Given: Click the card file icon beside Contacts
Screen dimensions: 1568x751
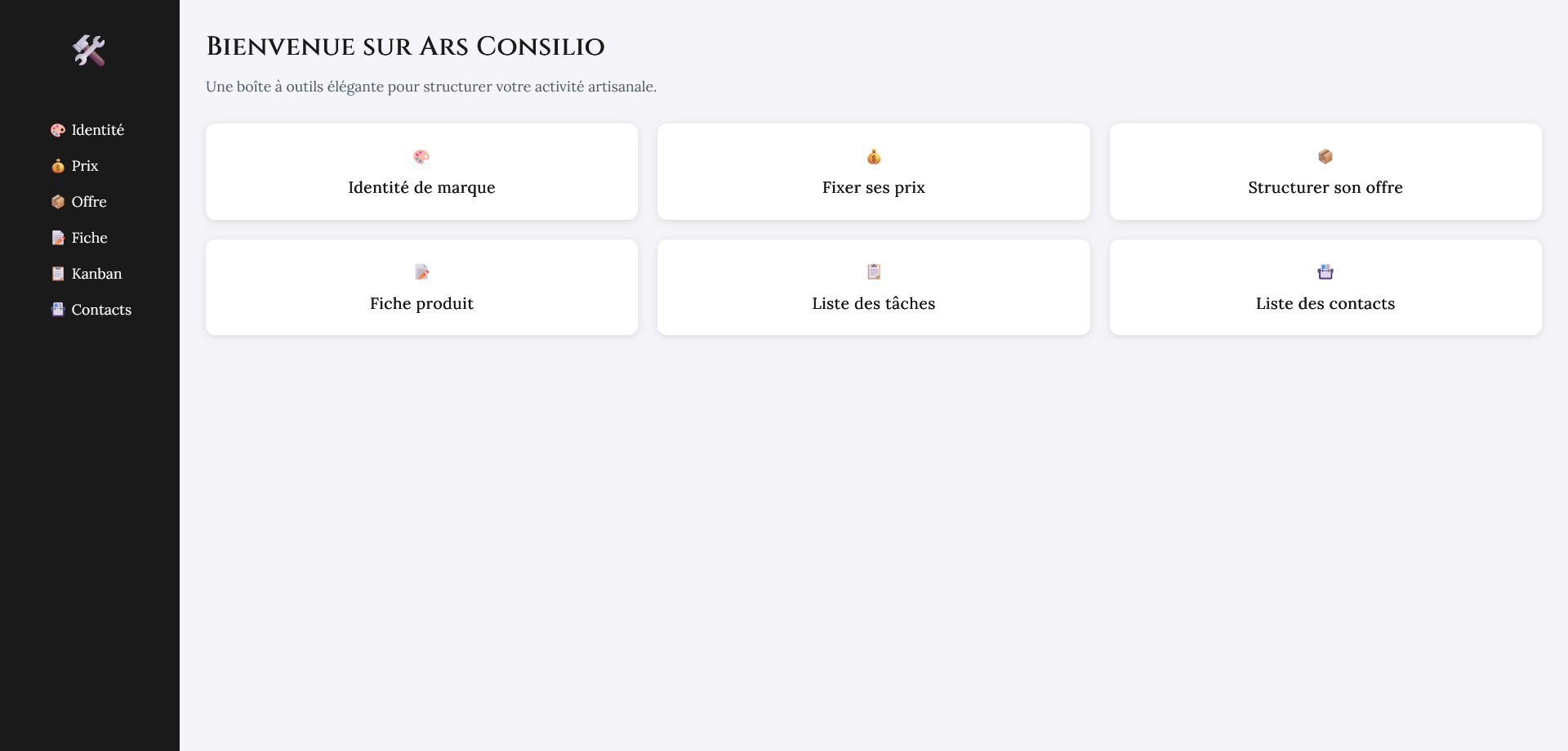Looking at the screenshot, I should (x=58, y=310).
